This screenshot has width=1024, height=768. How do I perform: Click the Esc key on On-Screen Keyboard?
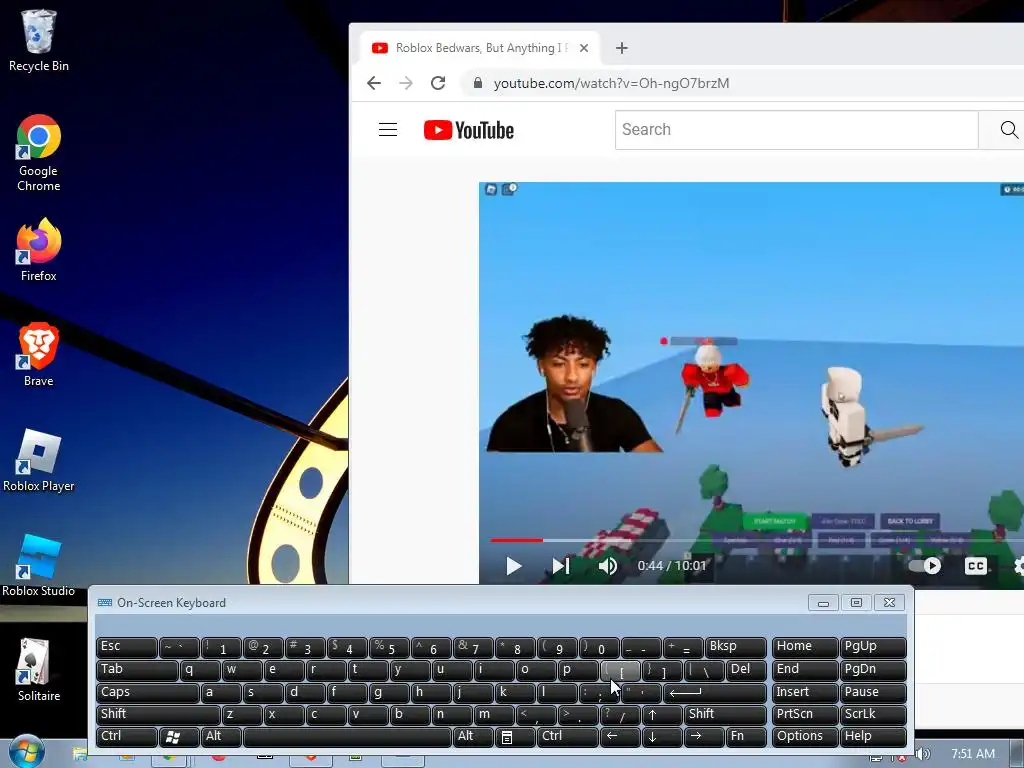coord(127,647)
